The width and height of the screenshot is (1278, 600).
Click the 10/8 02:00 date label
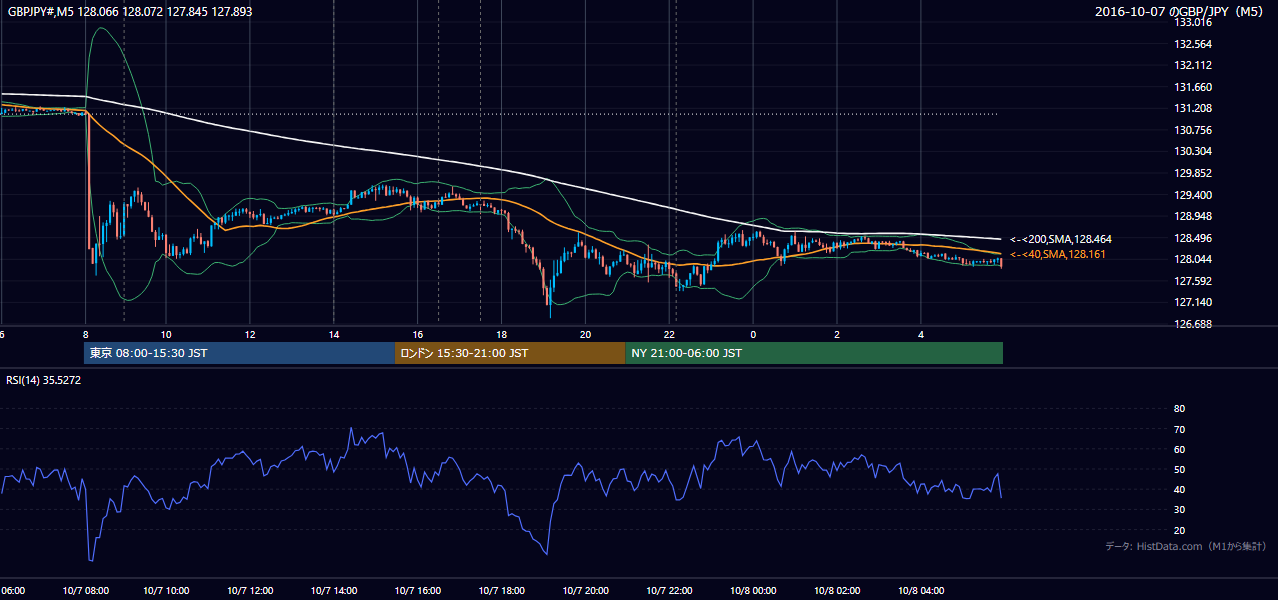click(x=837, y=591)
